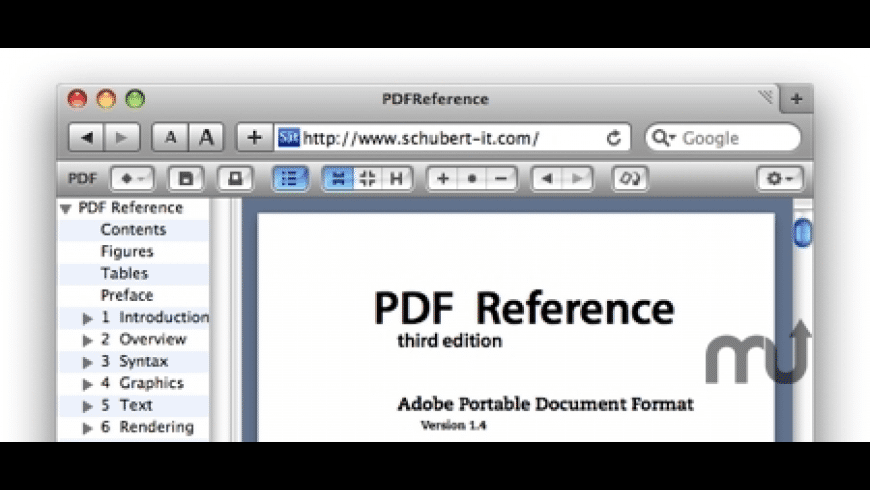Viewport: 870px width, 490px height.
Task: Open the gear settings dropdown
Action: [x=780, y=179]
